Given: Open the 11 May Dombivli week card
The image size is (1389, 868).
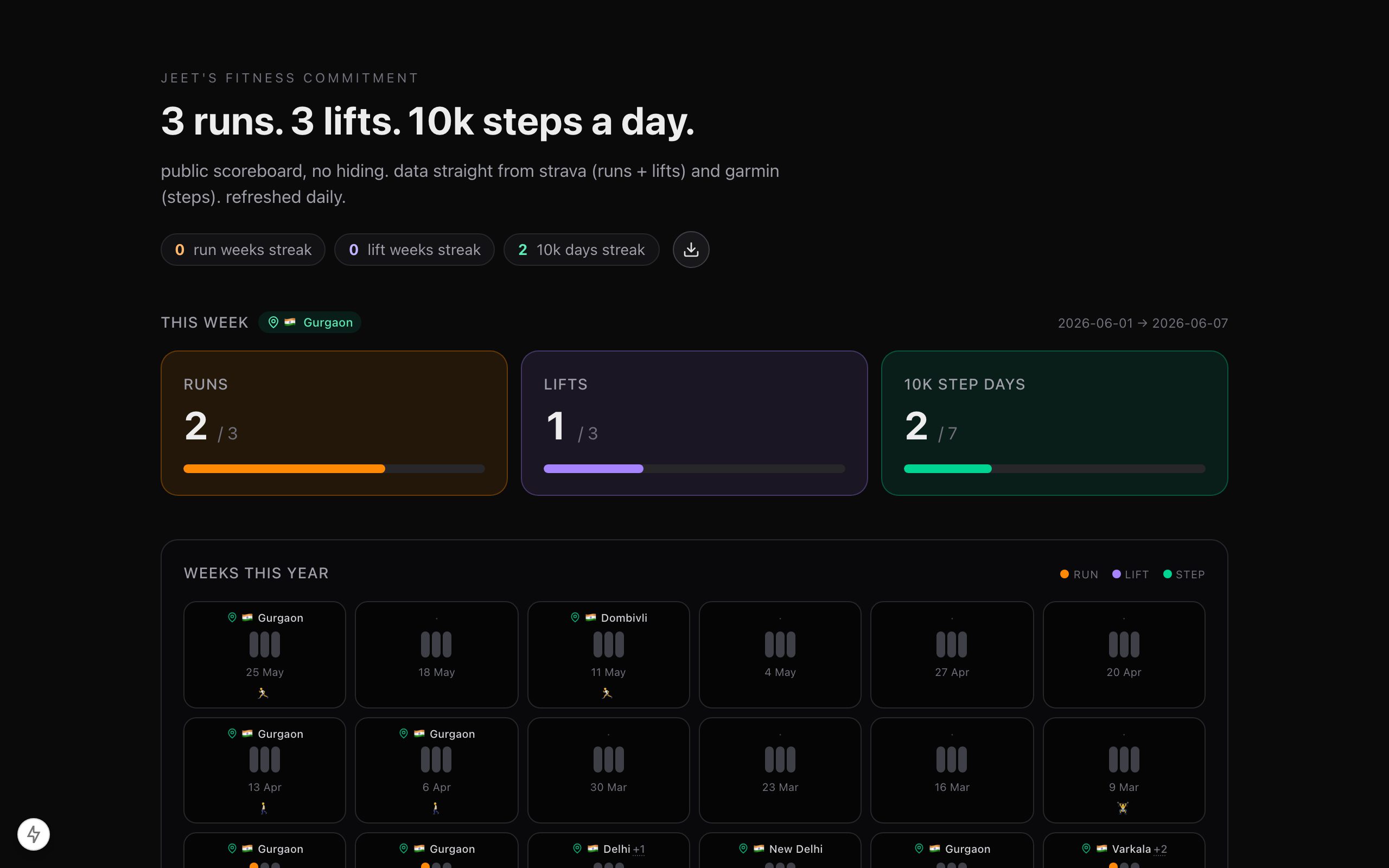Looking at the screenshot, I should point(608,654).
